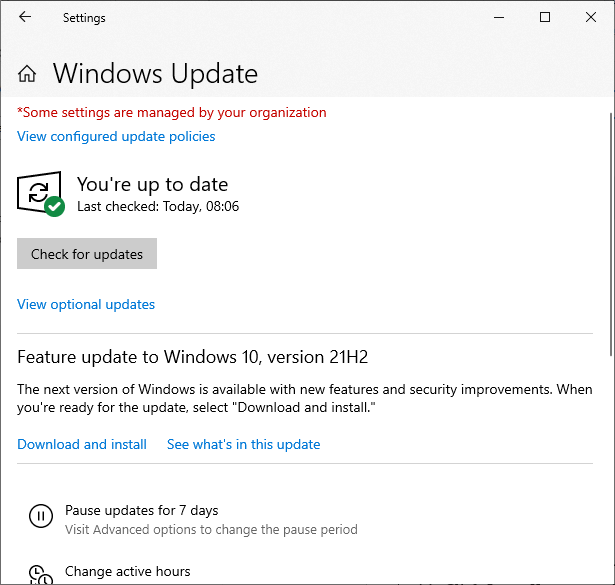The width and height of the screenshot is (615, 585).
Task: Close the Settings window
Action: click(x=591, y=18)
